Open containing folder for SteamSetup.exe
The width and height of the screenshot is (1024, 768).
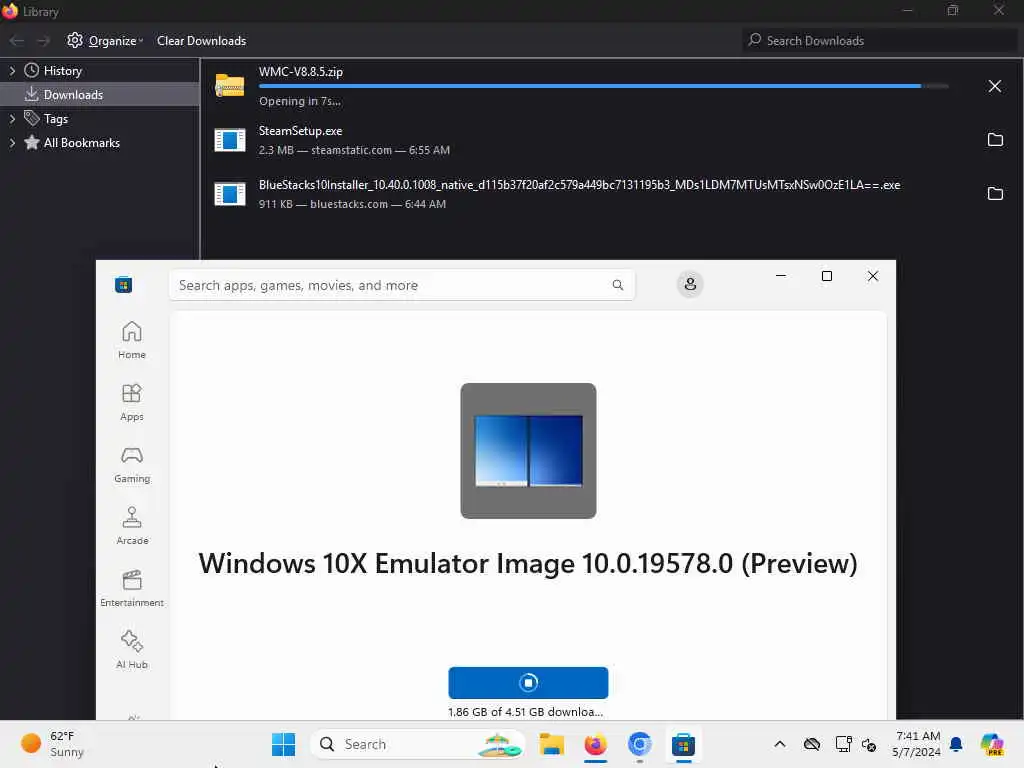[995, 139]
